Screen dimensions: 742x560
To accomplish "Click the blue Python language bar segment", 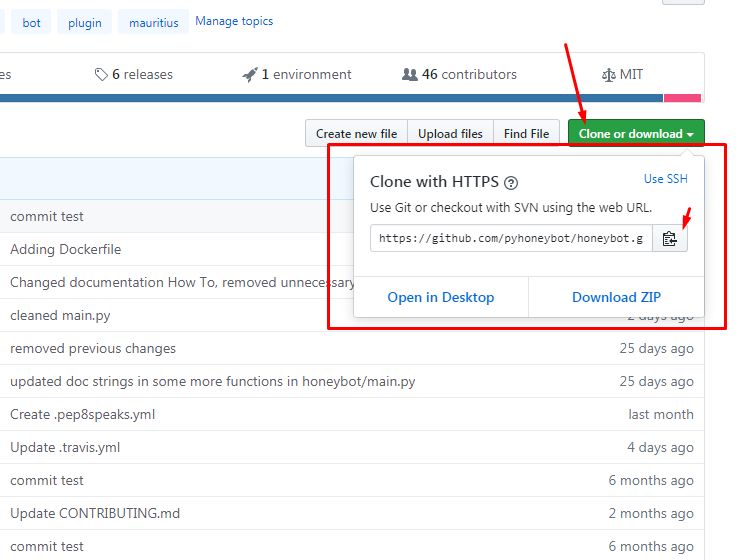I will 331,98.
